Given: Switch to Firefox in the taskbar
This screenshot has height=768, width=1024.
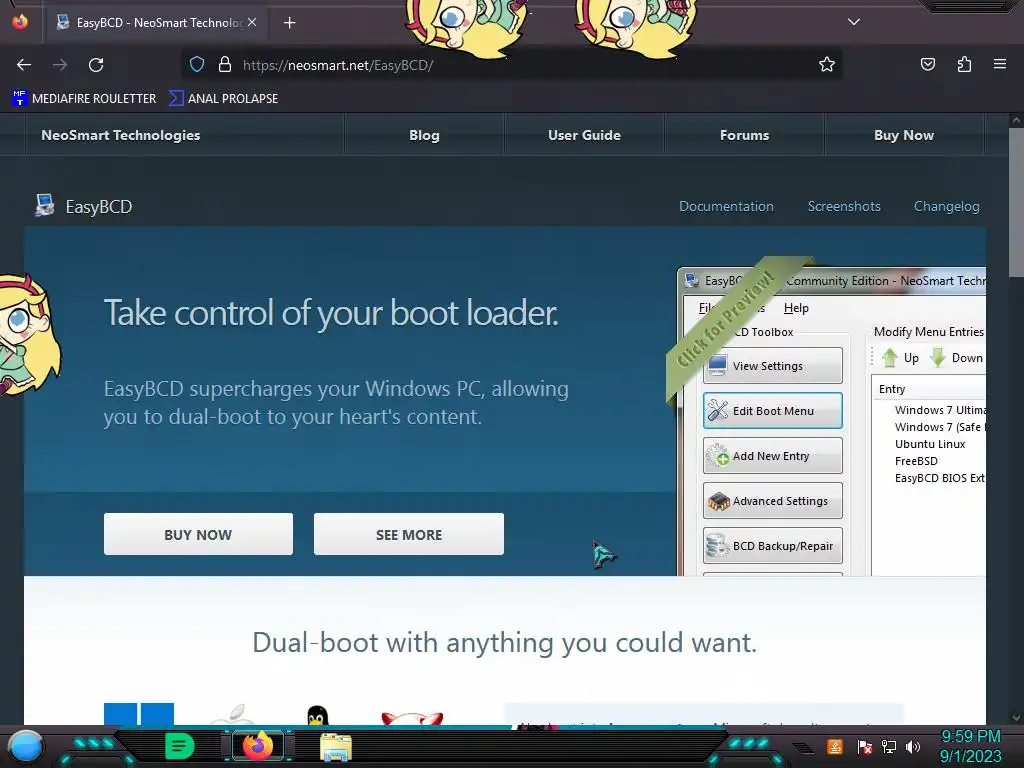Looking at the screenshot, I should pyautogui.click(x=257, y=746).
